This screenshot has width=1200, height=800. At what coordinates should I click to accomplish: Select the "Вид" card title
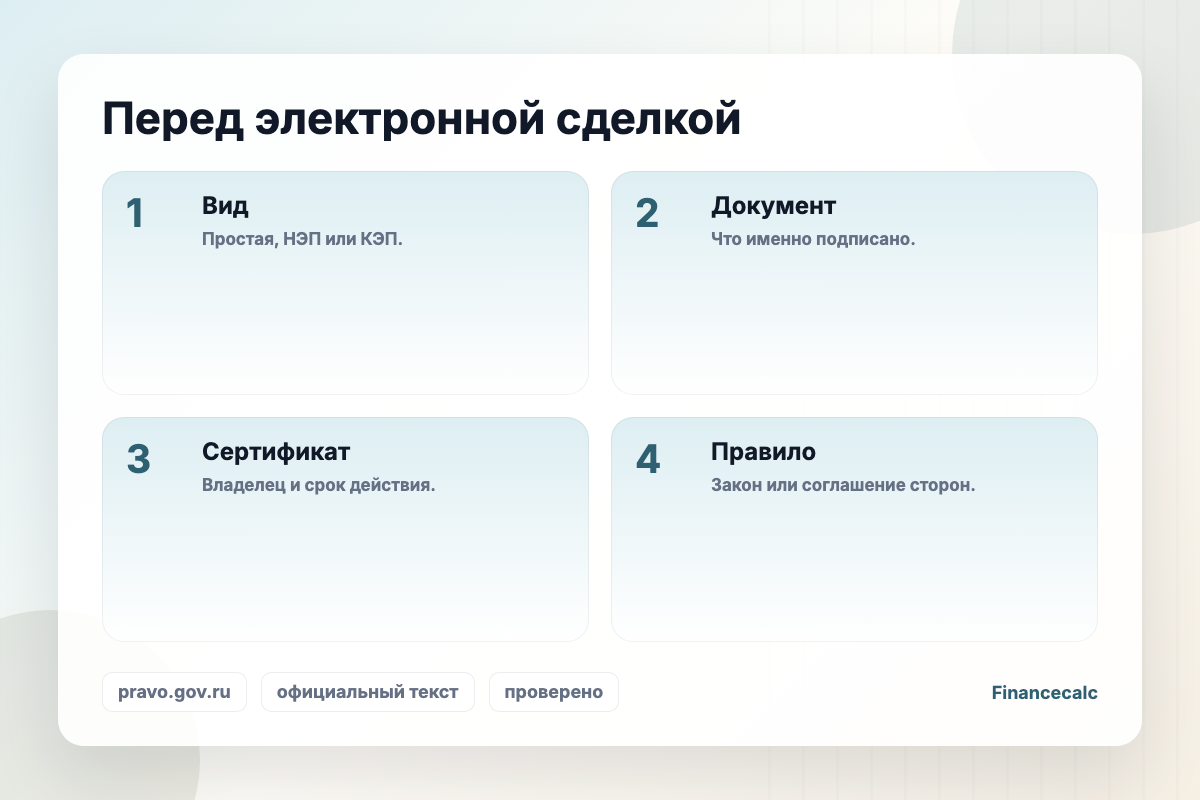225,206
